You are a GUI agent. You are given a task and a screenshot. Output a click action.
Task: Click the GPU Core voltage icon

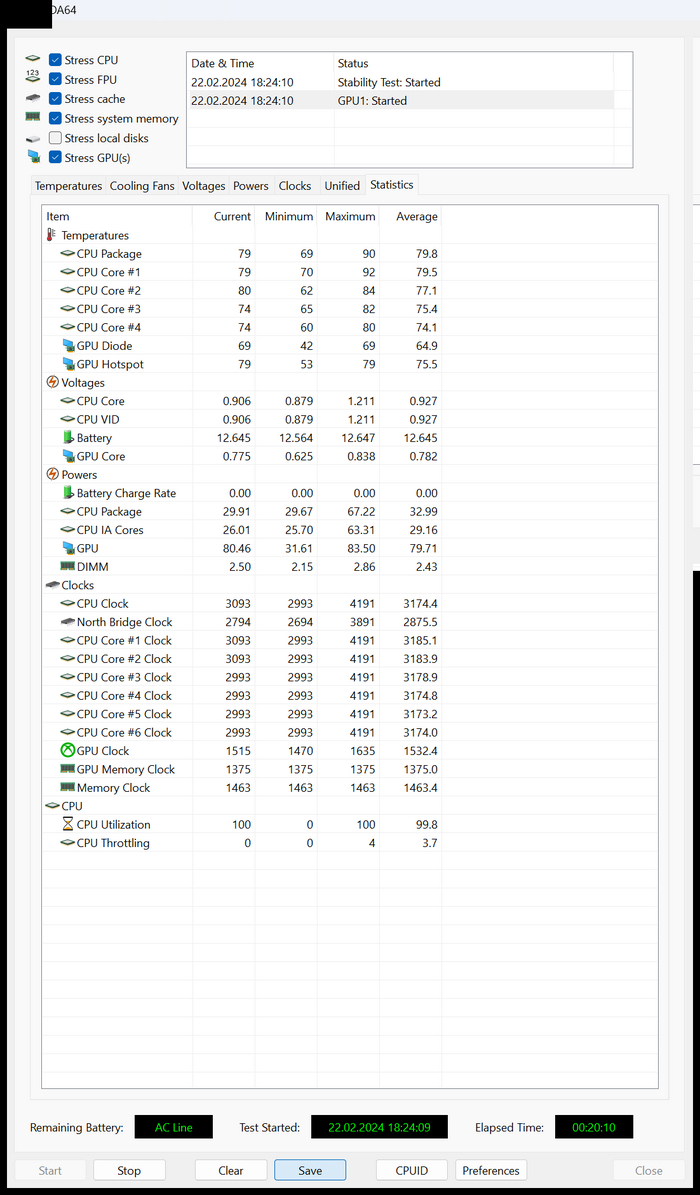click(x=68, y=457)
